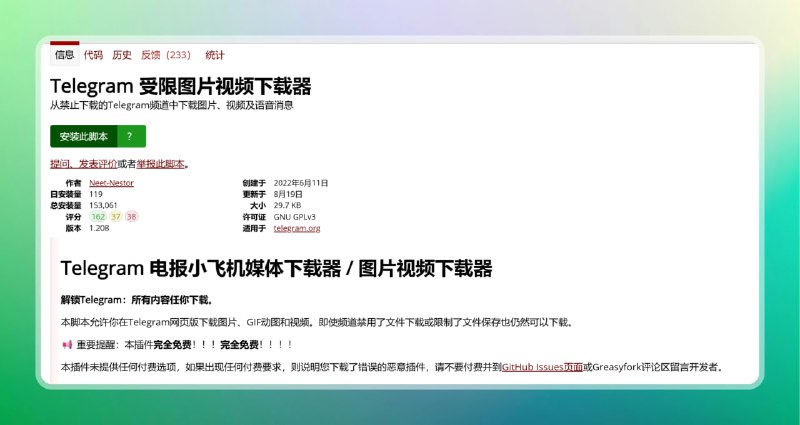This screenshot has width=800, height=425.
Task: Click the created date 2022年6月11日
Action: tap(301, 183)
